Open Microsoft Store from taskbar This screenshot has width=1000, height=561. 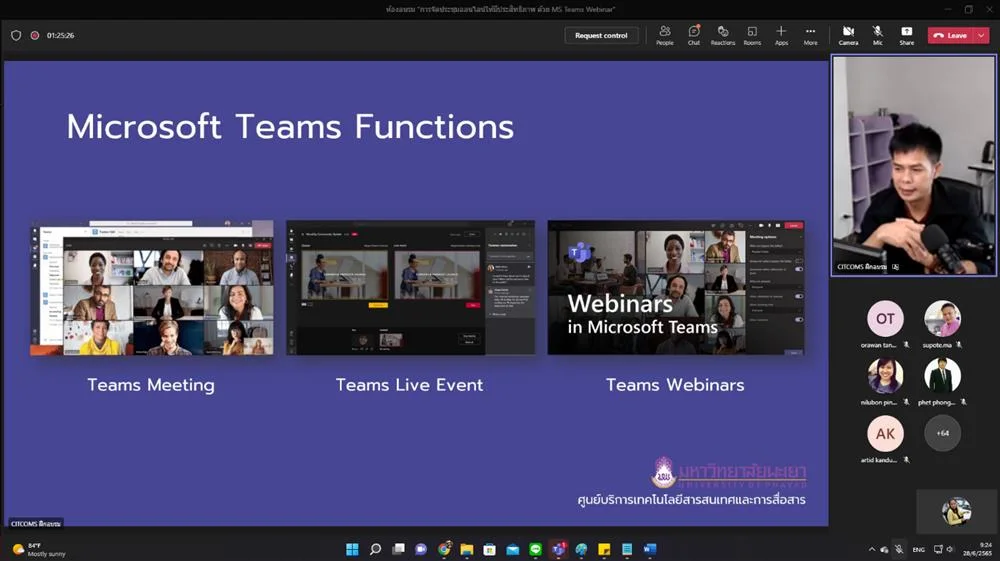(x=490, y=549)
